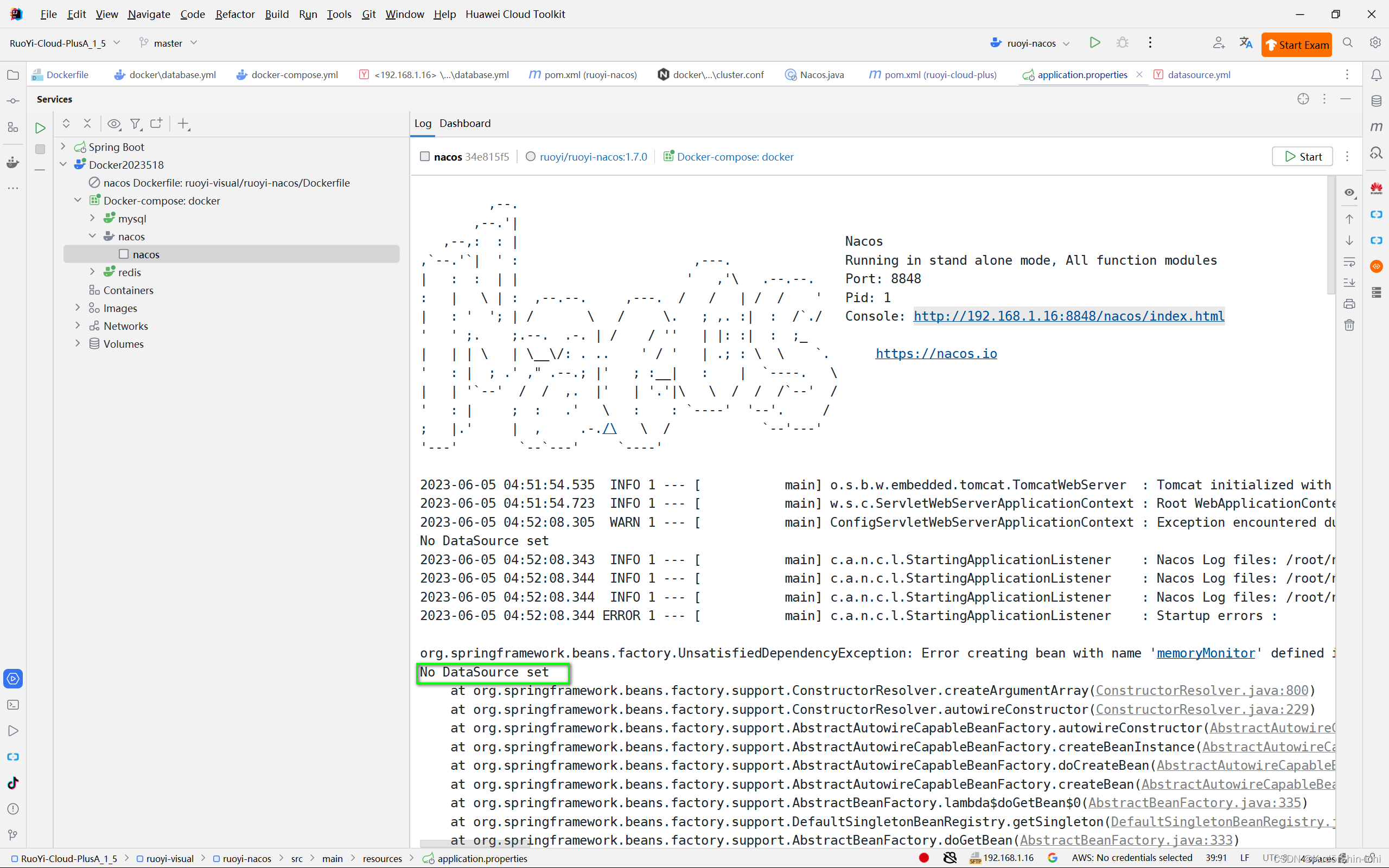Open the master branch dropdown
The image size is (1389, 868).
coord(168,43)
